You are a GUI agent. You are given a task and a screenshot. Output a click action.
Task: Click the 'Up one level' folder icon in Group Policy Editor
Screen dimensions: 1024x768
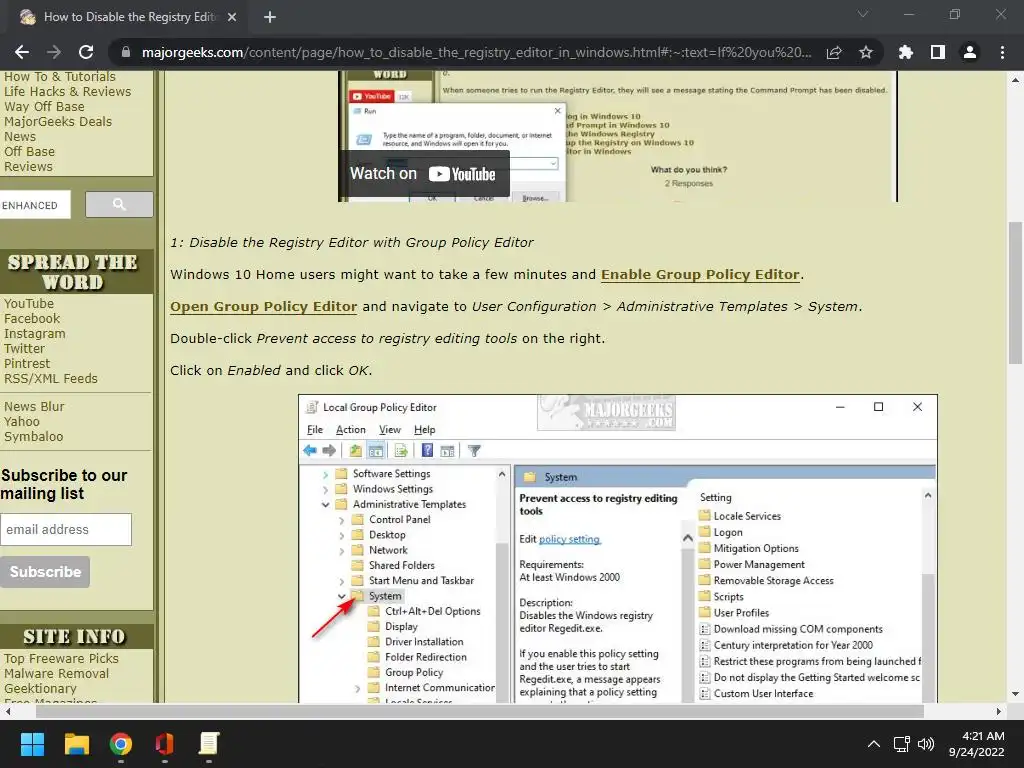(355, 450)
